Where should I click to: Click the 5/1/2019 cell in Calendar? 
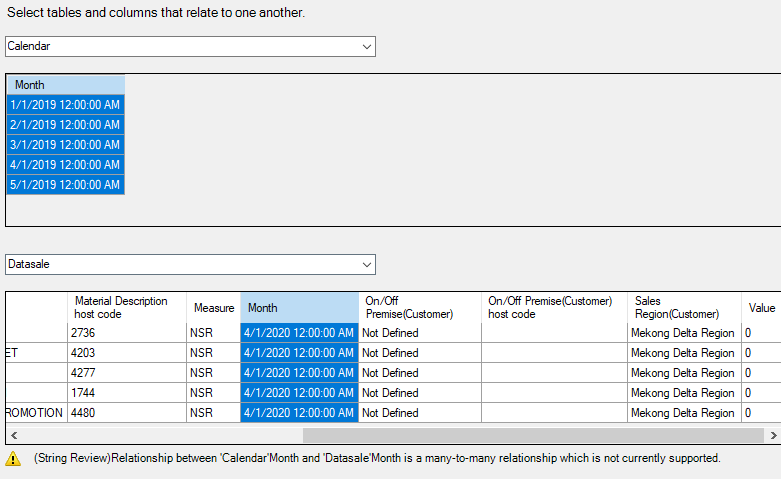(x=65, y=185)
